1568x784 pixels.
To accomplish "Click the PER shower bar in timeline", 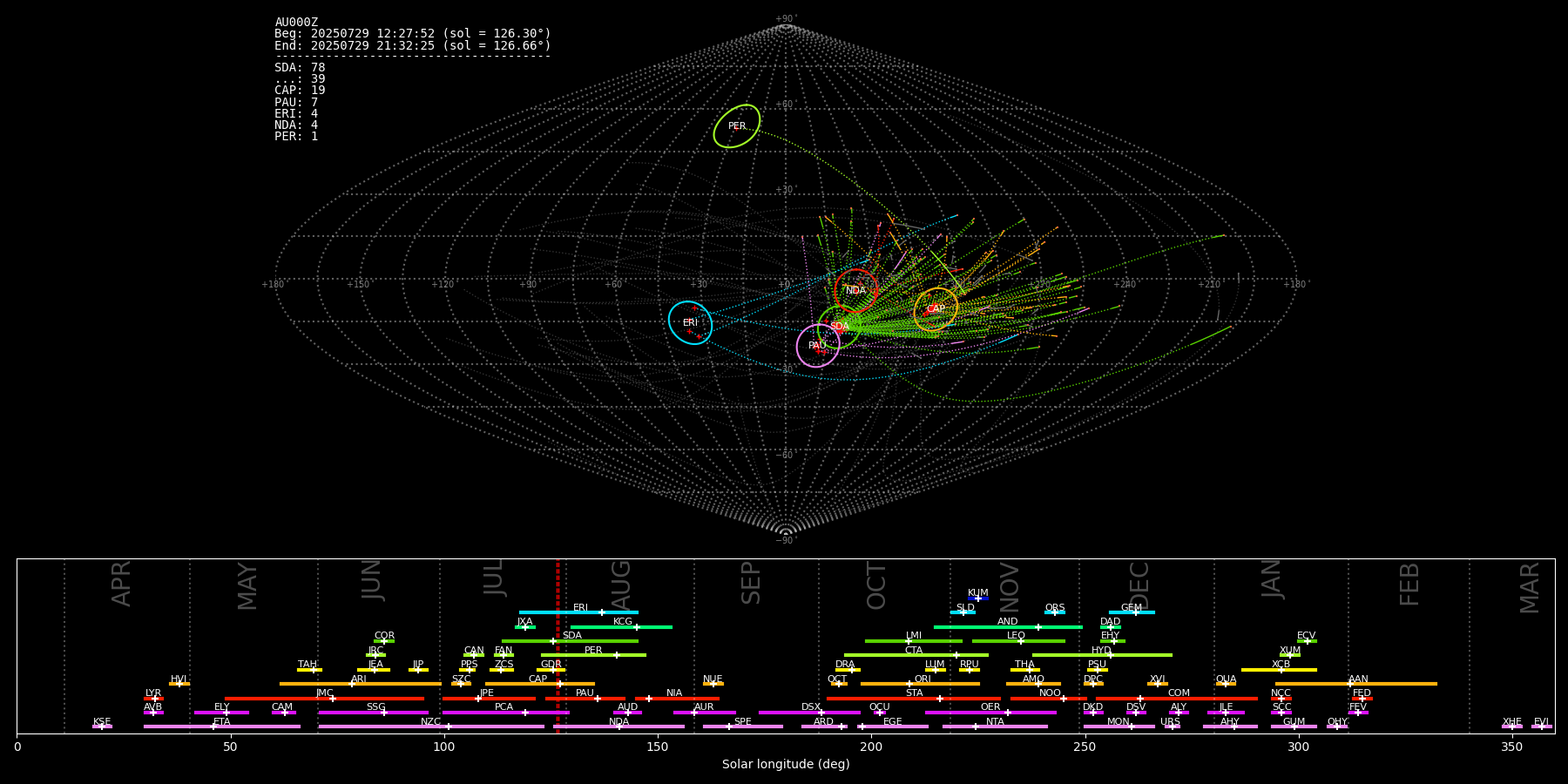I will point(593,655).
